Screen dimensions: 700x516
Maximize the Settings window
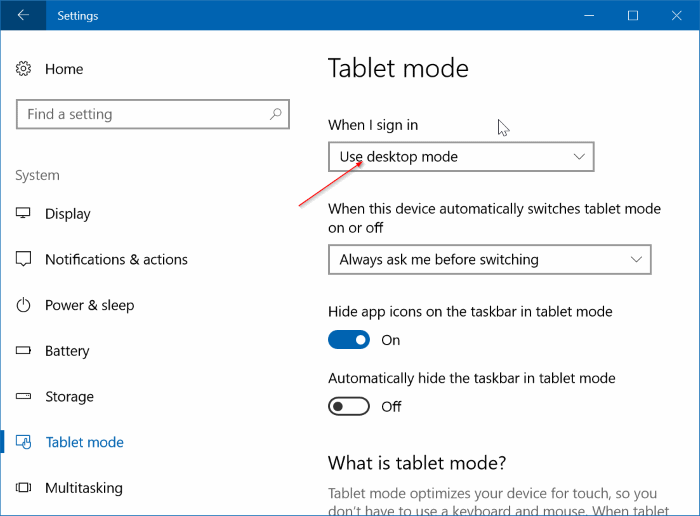click(x=633, y=15)
